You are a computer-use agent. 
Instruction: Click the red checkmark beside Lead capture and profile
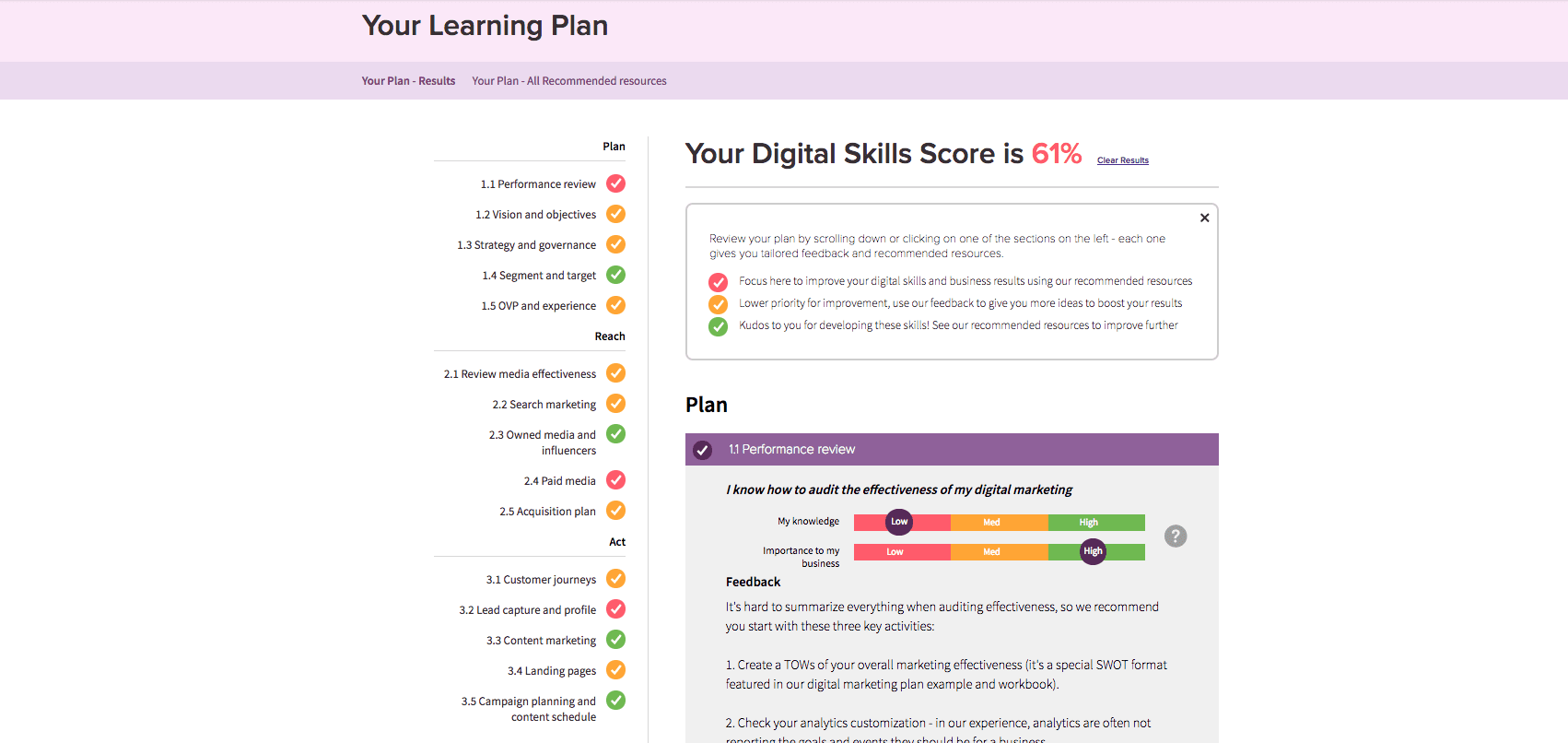coord(616,609)
